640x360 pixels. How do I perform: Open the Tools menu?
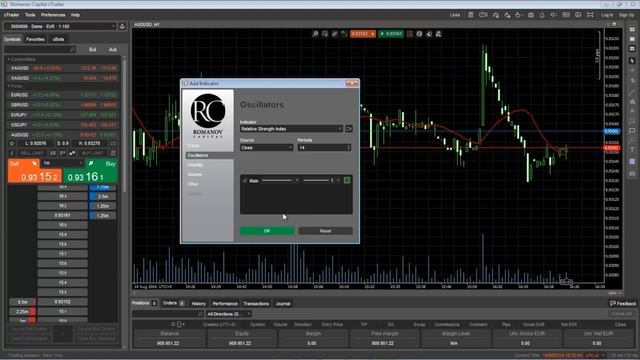tap(30, 15)
